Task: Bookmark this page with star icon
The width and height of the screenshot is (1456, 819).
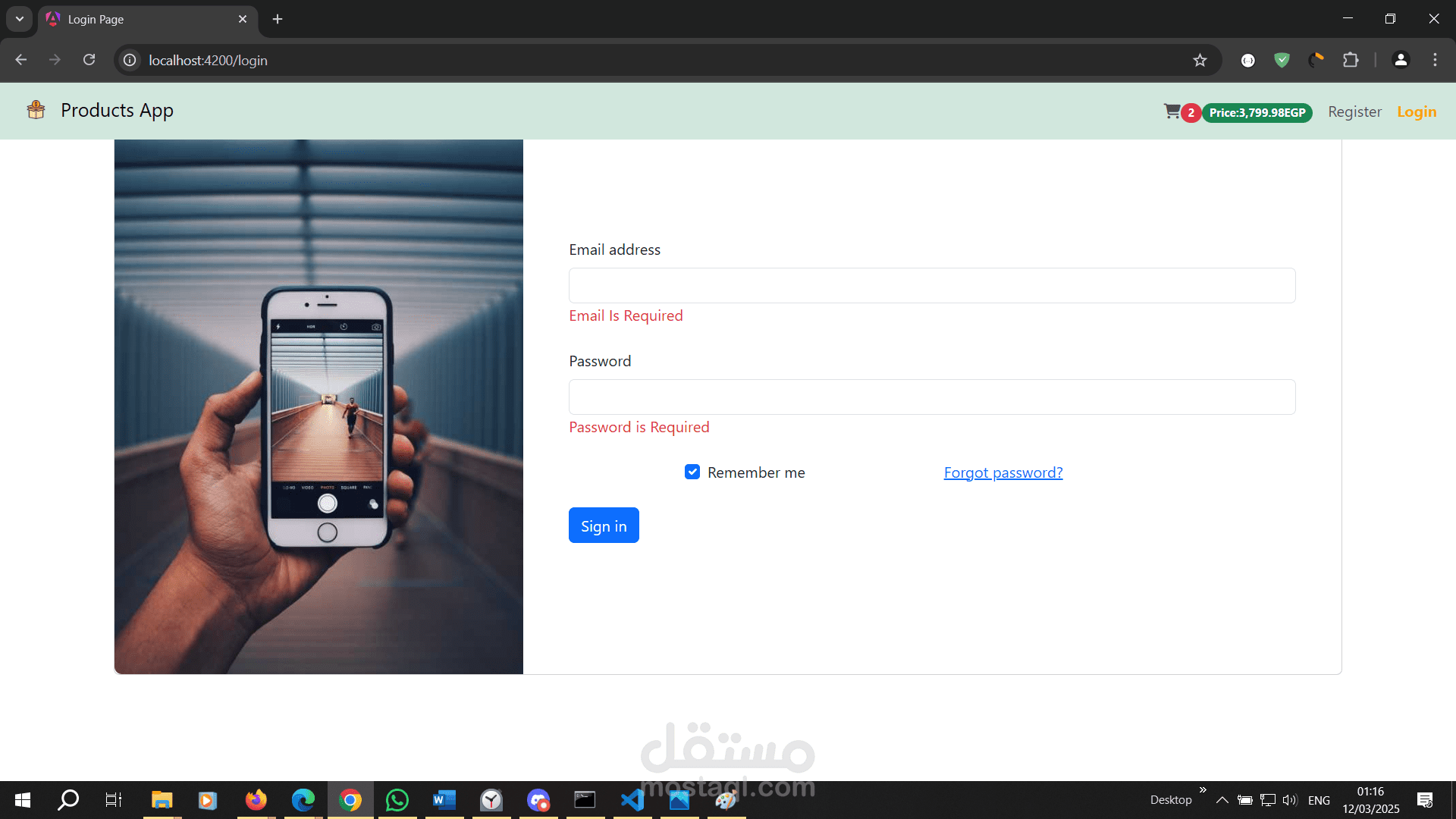Action: tap(1200, 60)
